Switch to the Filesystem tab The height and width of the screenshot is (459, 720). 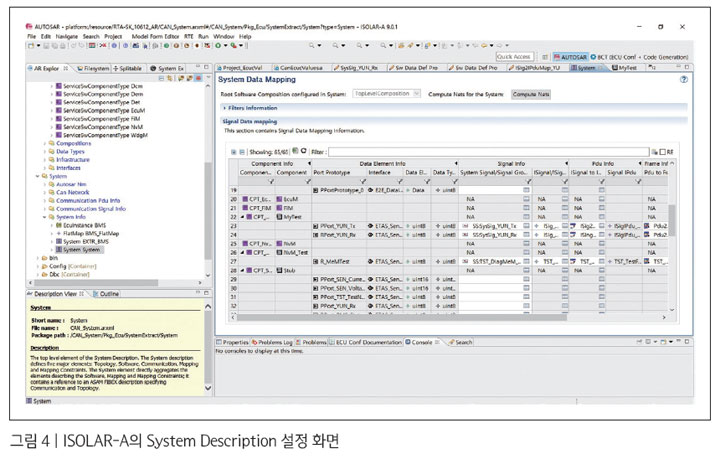93,68
